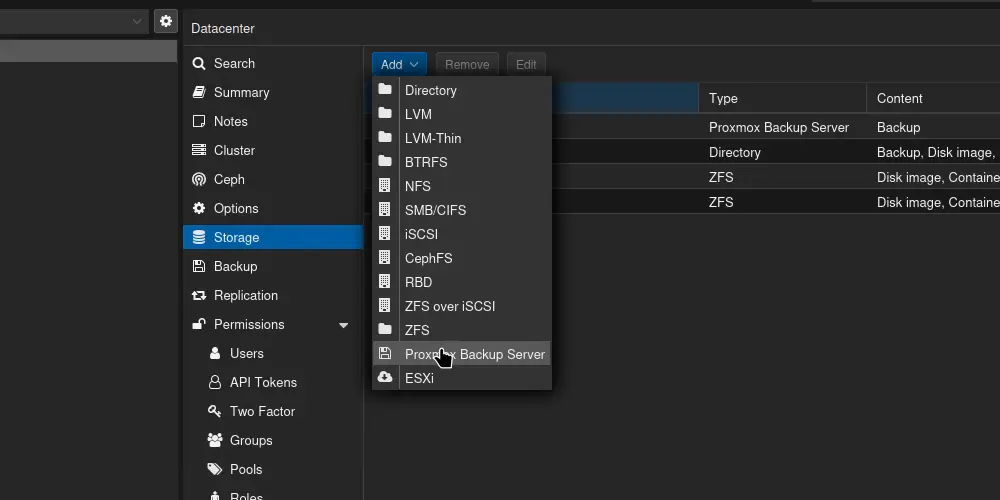Go to the Cluster section

click(x=273, y=151)
